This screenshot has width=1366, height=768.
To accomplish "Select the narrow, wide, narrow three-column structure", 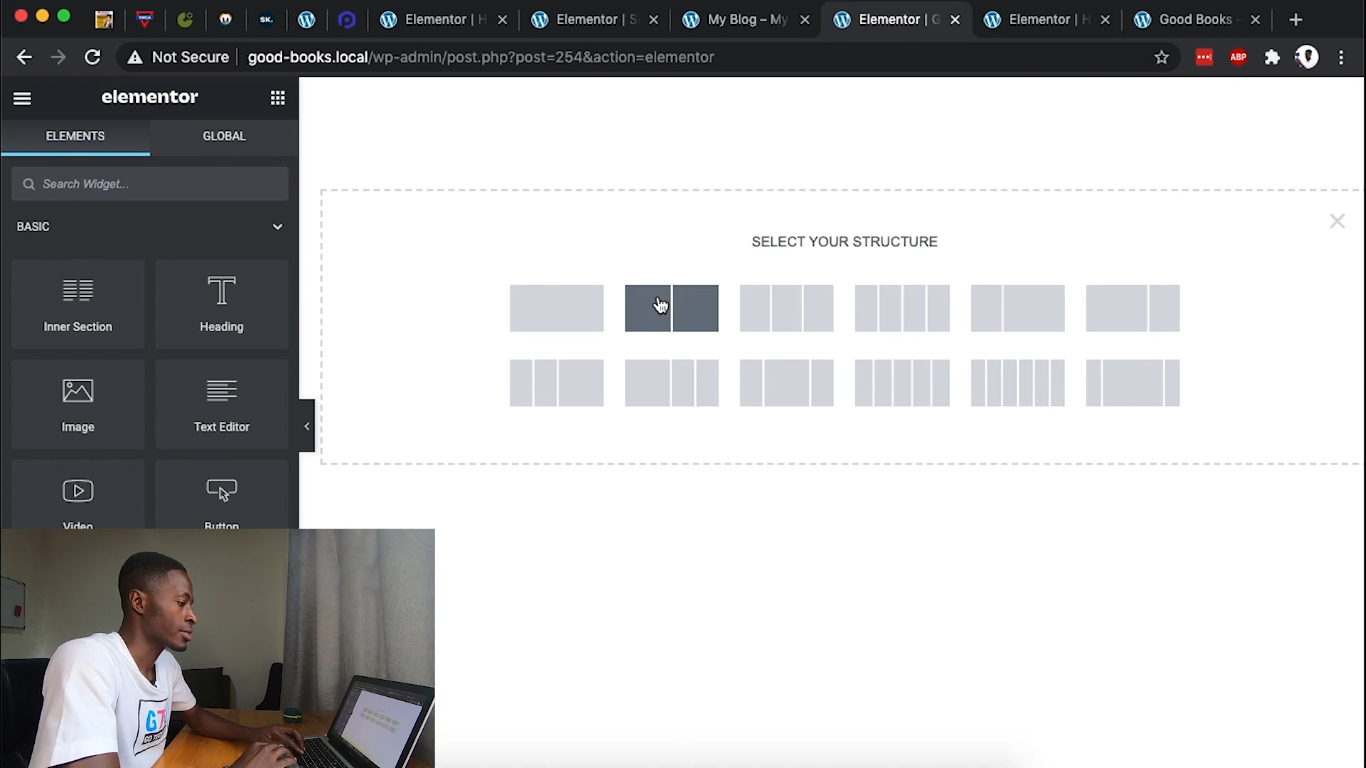I will [x=787, y=383].
